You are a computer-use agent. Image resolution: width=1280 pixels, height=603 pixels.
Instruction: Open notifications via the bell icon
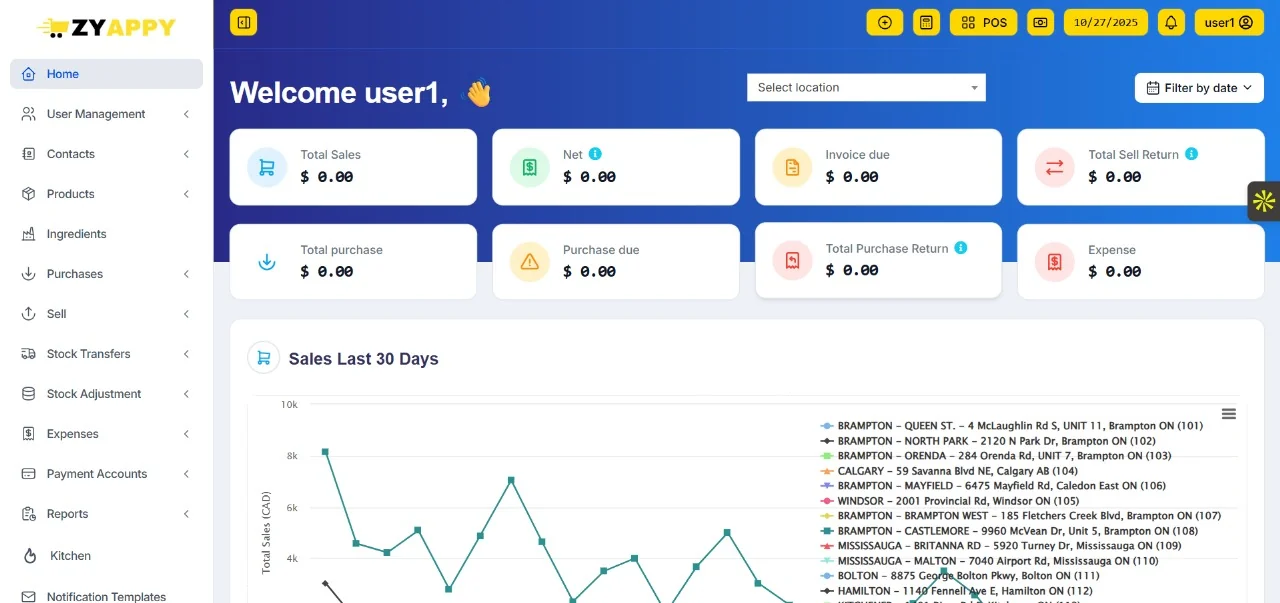point(1171,21)
